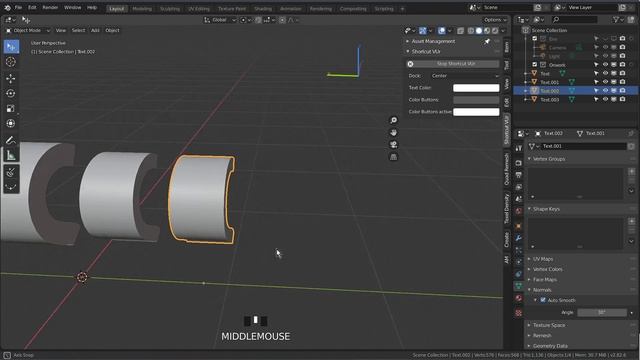Viewport: 640px width, 360px height.
Task: Uncheck the Auto Smooth checkbox
Action: click(543, 300)
